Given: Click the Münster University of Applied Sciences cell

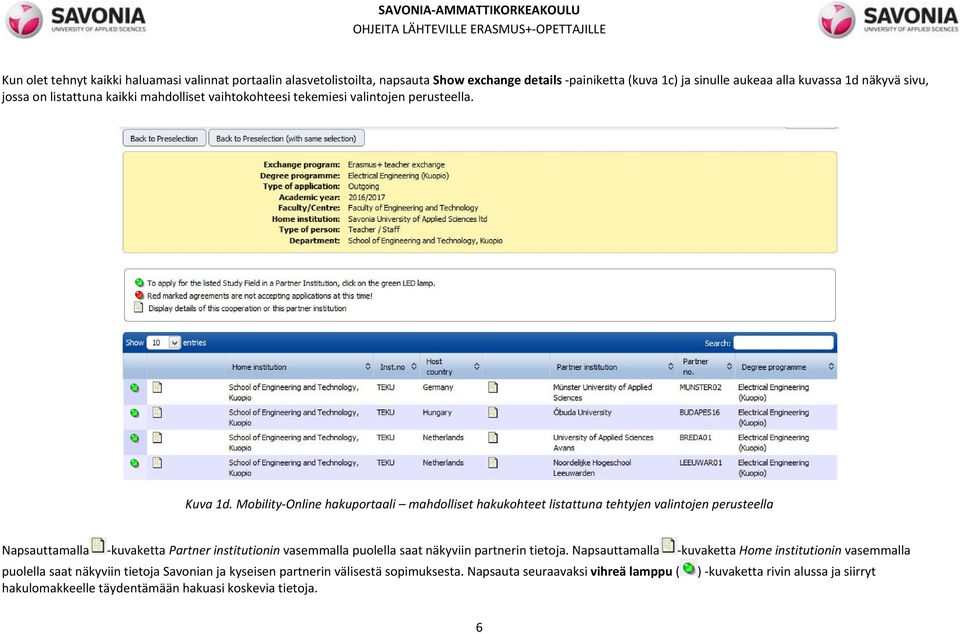Looking at the screenshot, I should (602, 392).
